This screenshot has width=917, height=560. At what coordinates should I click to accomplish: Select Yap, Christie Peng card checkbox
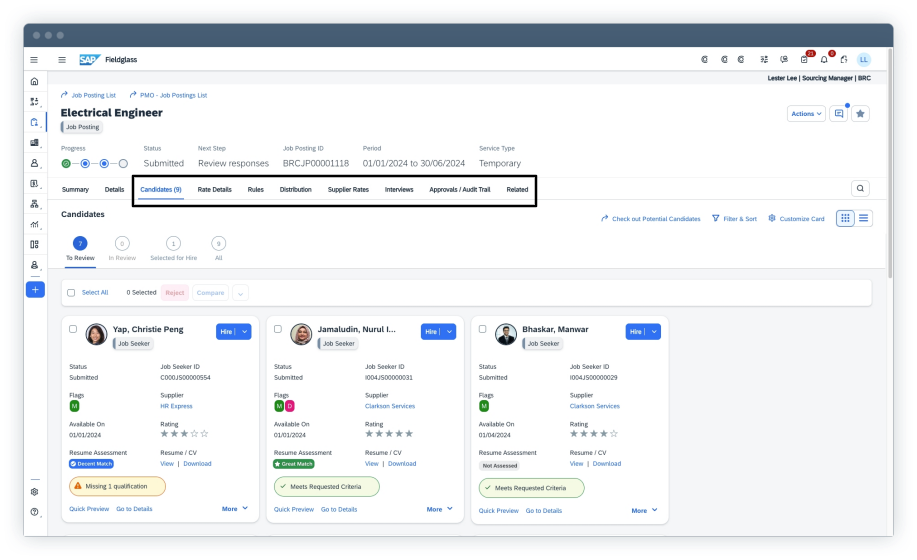coord(73,329)
